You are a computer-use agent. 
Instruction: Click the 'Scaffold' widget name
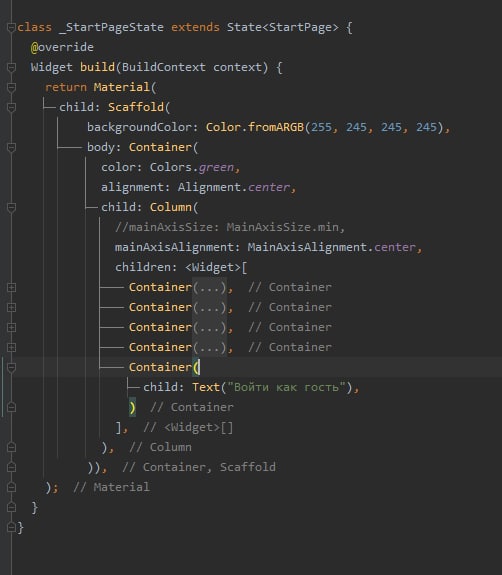136,107
